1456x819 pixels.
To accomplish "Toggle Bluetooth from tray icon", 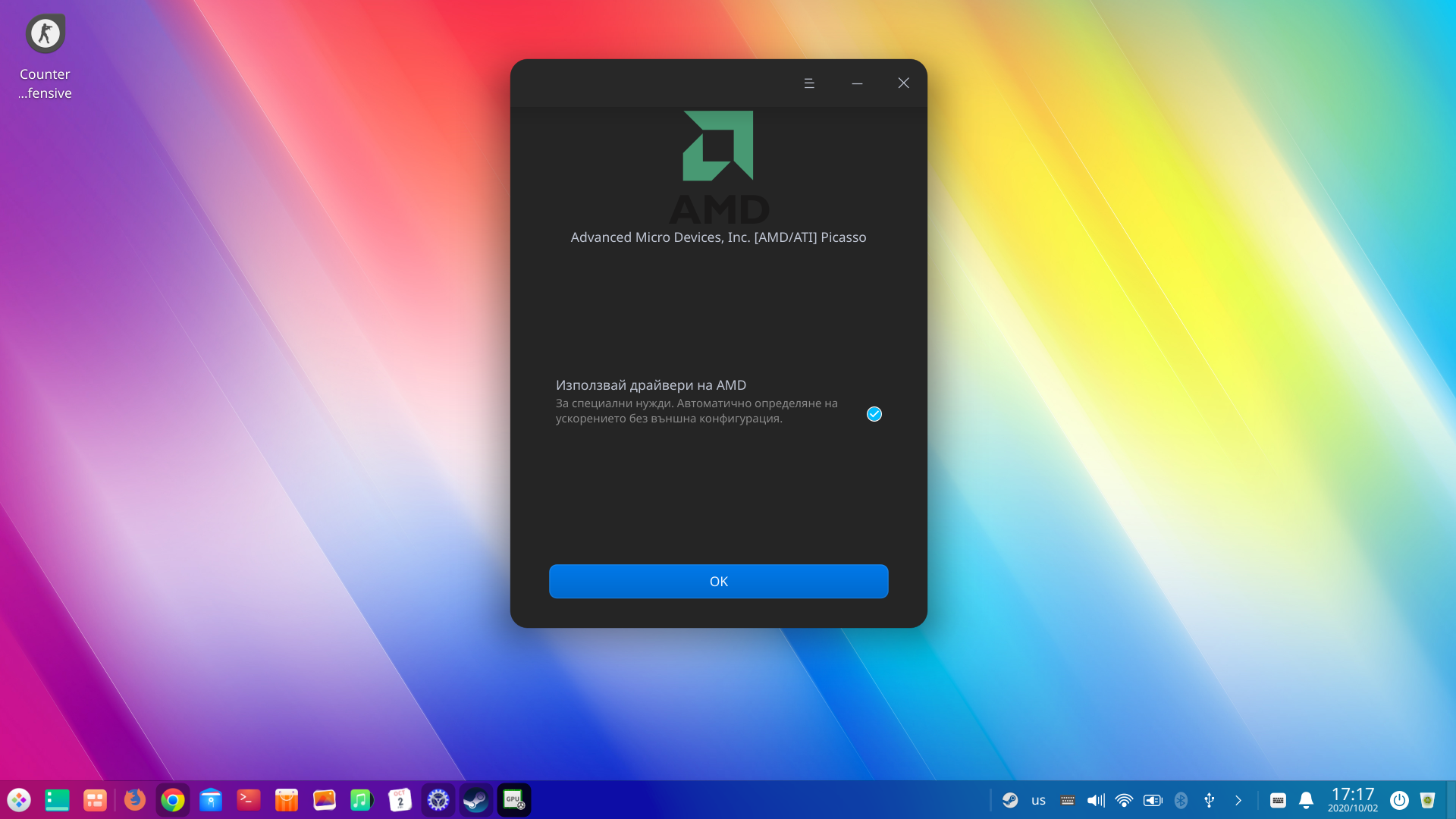I will point(1181,800).
